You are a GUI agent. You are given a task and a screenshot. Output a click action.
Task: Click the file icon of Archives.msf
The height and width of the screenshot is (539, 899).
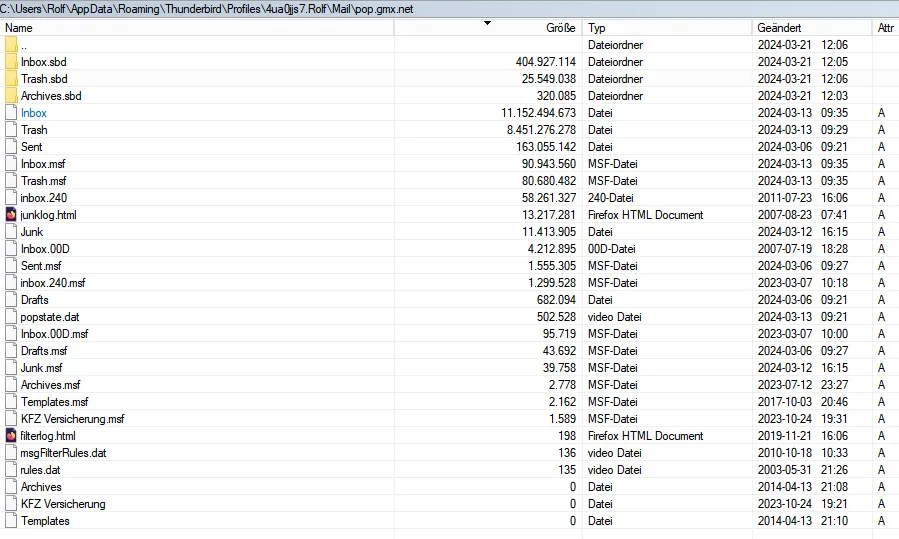(11, 385)
